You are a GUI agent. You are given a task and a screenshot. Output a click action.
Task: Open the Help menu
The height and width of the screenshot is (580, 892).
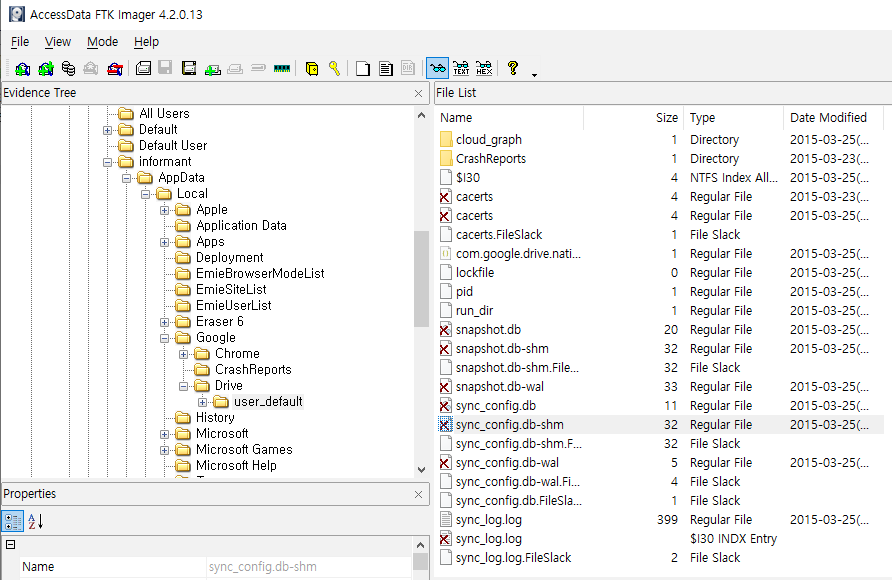[x=146, y=42]
